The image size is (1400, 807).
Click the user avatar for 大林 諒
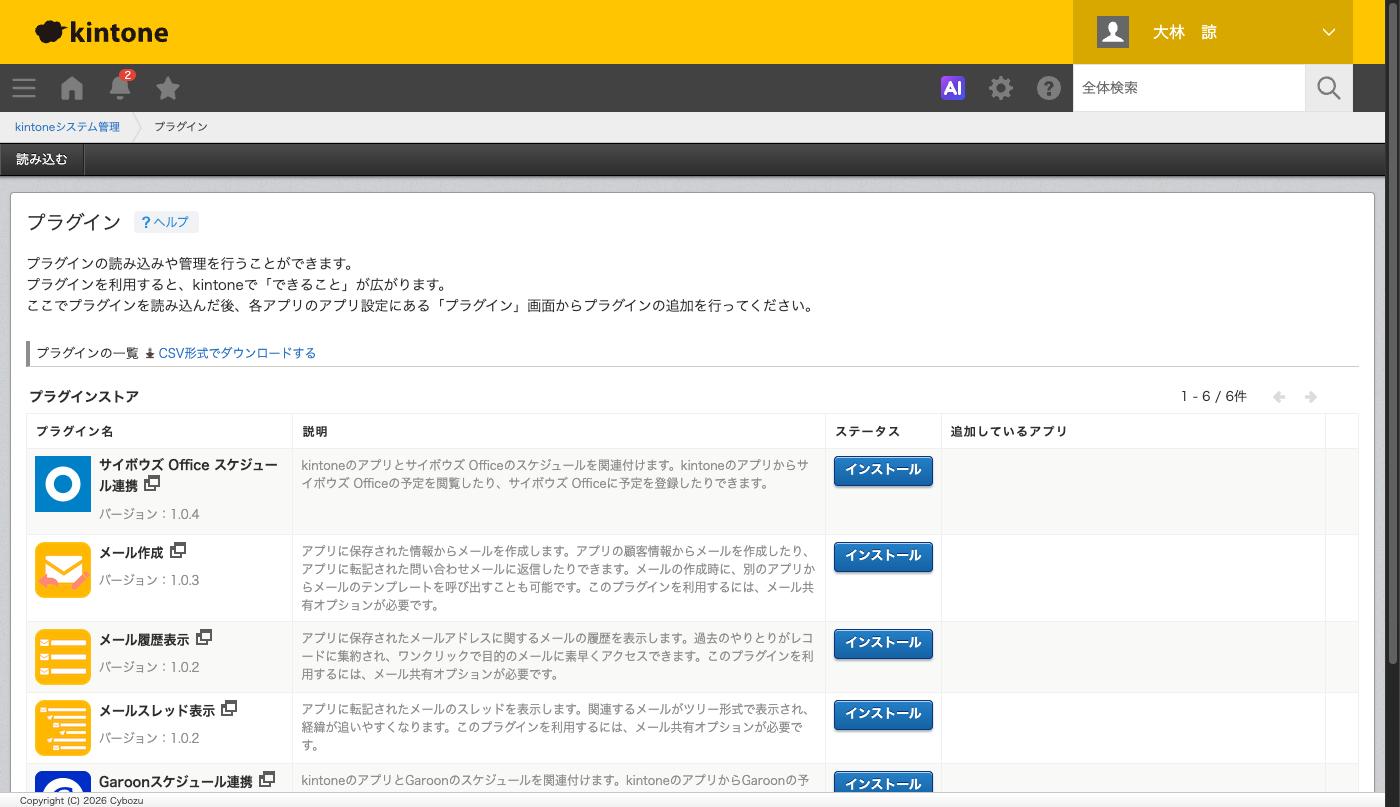click(1113, 32)
